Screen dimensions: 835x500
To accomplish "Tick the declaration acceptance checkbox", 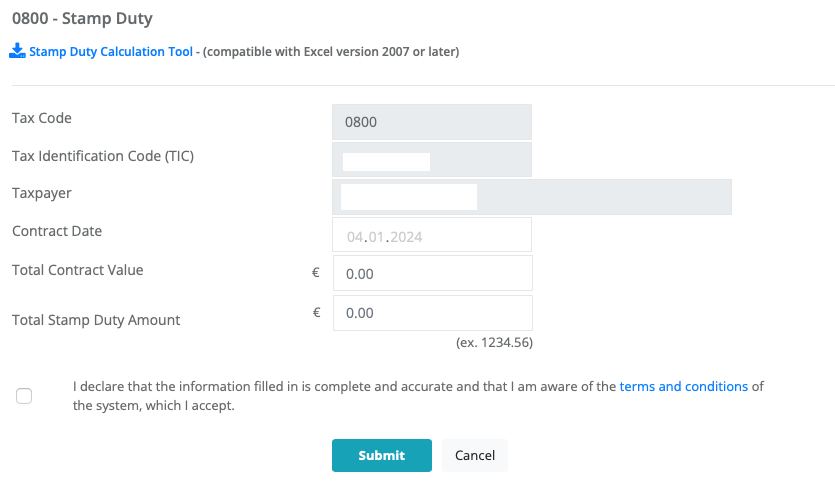I will (24, 396).
